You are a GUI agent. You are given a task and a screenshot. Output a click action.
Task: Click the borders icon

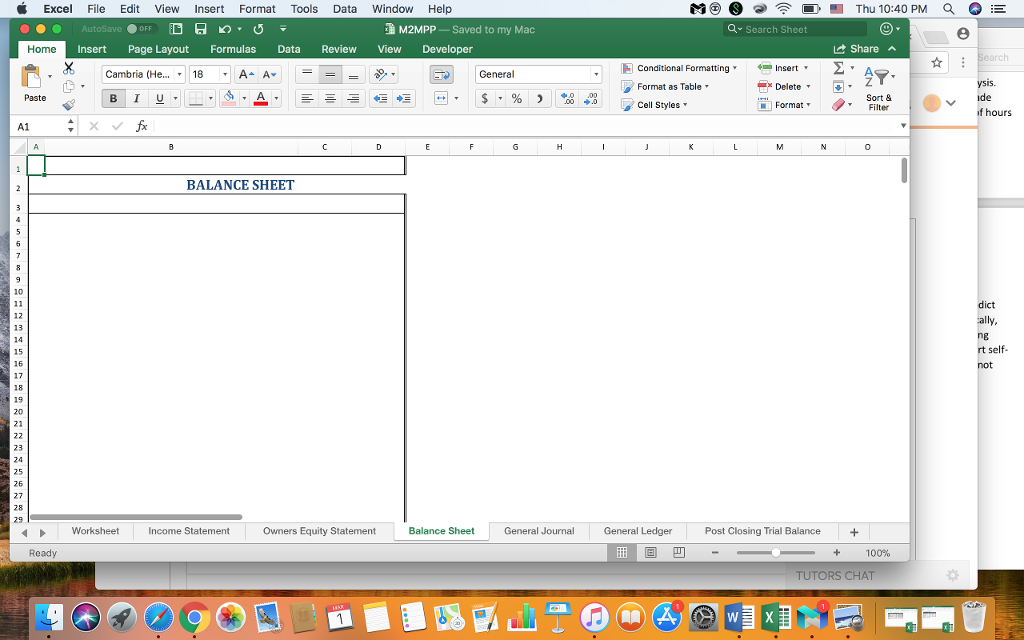195,99
